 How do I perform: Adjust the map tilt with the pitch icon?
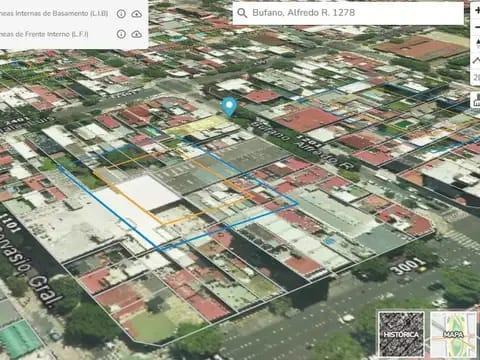pos(477,61)
